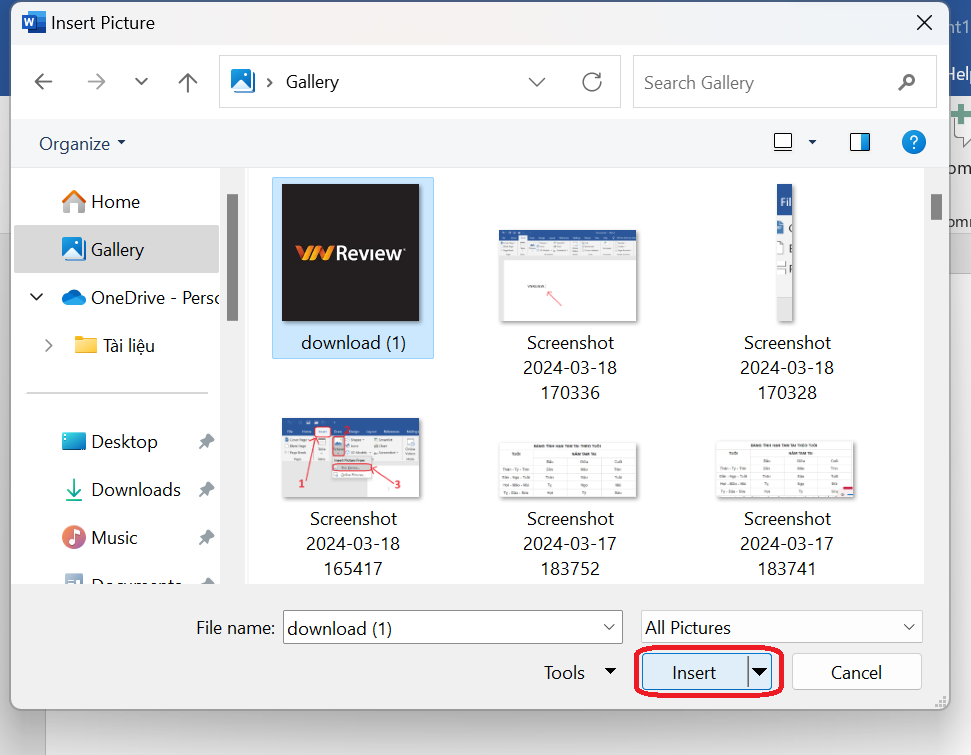The image size is (971, 755).
Task: Open the recent locations dropdown chevron
Action: tap(141, 82)
